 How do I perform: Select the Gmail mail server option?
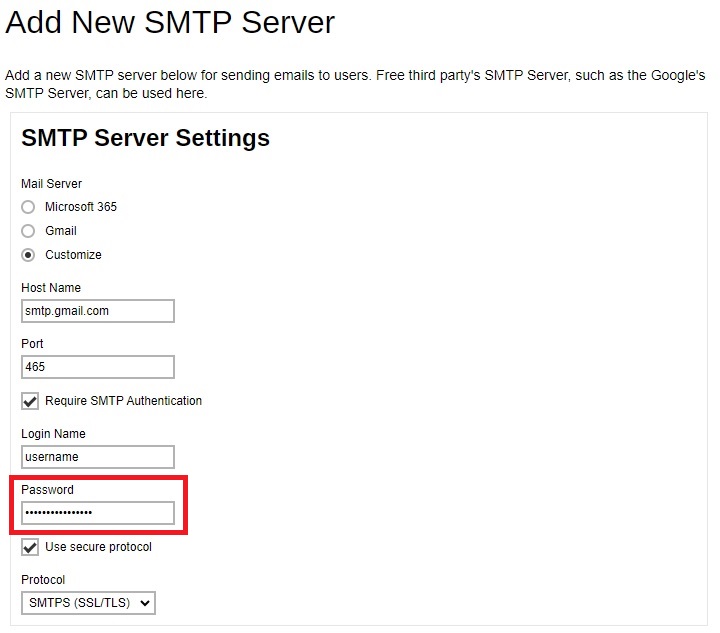click(x=28, y=231)
